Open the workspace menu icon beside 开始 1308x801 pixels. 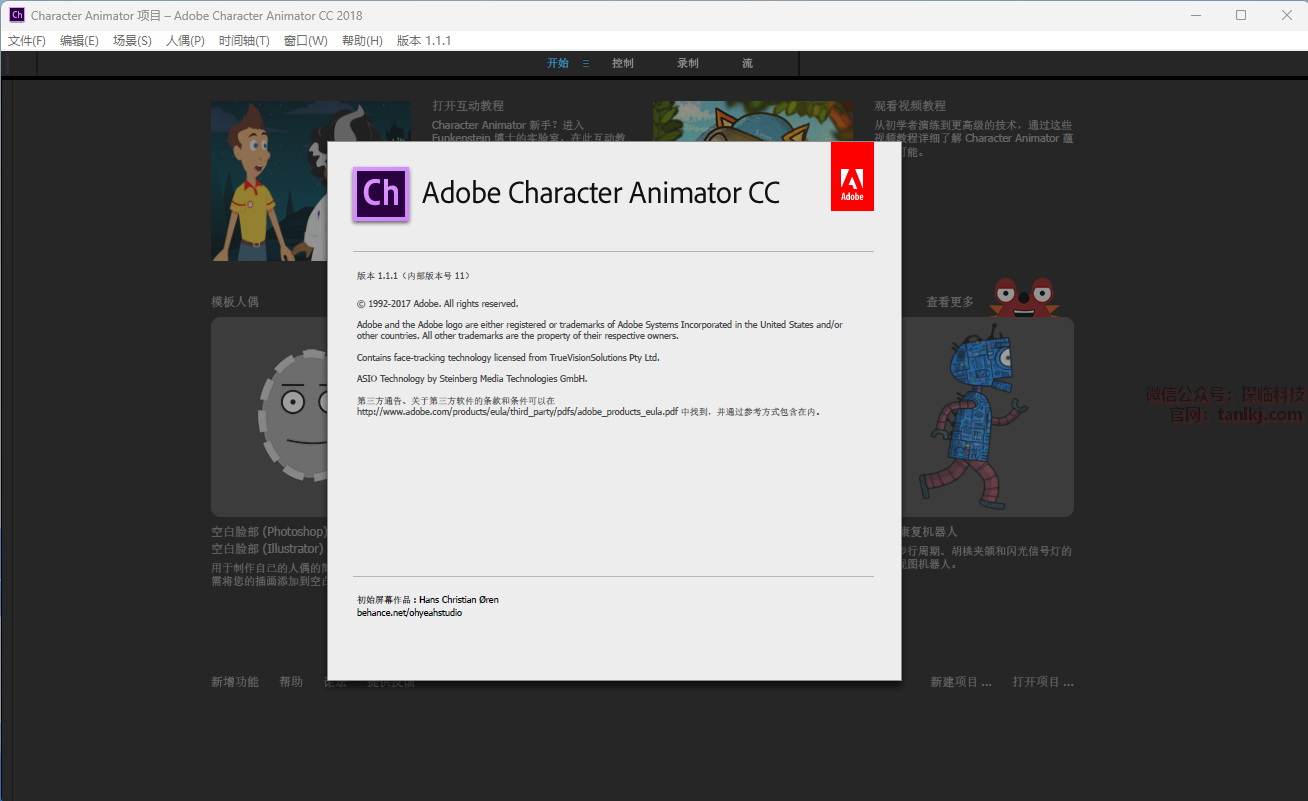click(x=586, y=63)
